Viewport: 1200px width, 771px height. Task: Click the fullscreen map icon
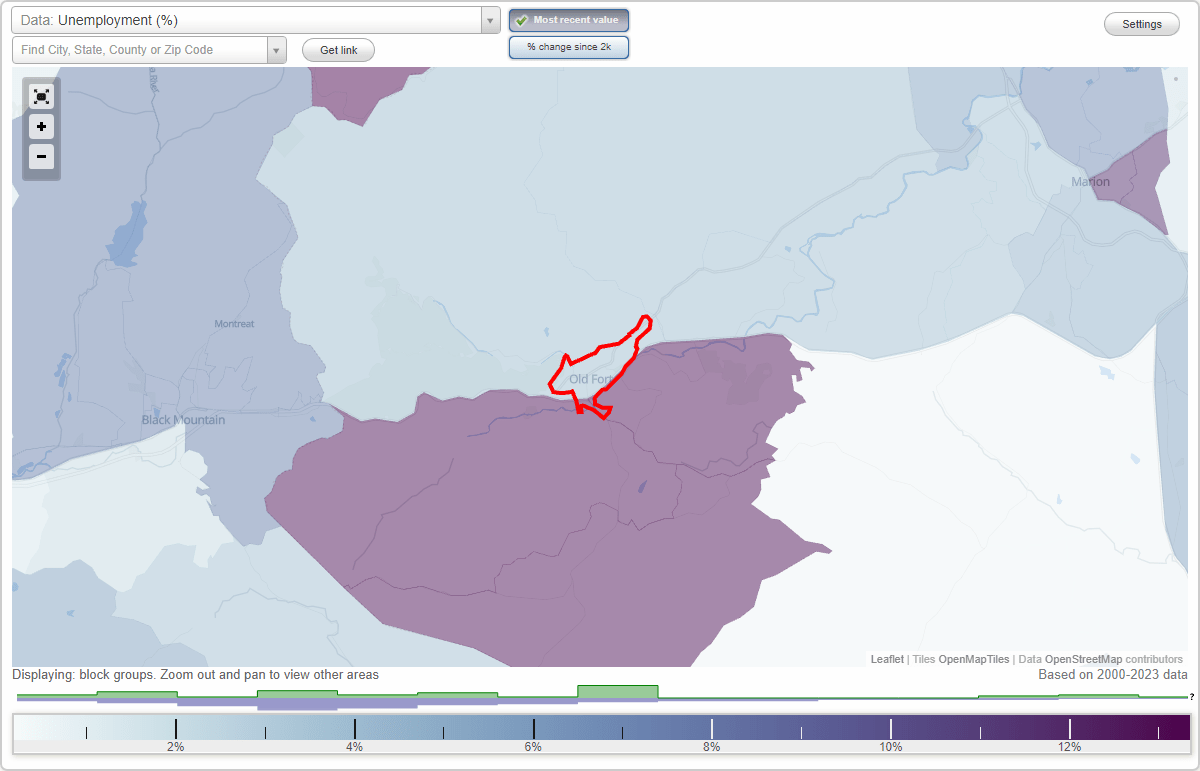pos(41,97)
